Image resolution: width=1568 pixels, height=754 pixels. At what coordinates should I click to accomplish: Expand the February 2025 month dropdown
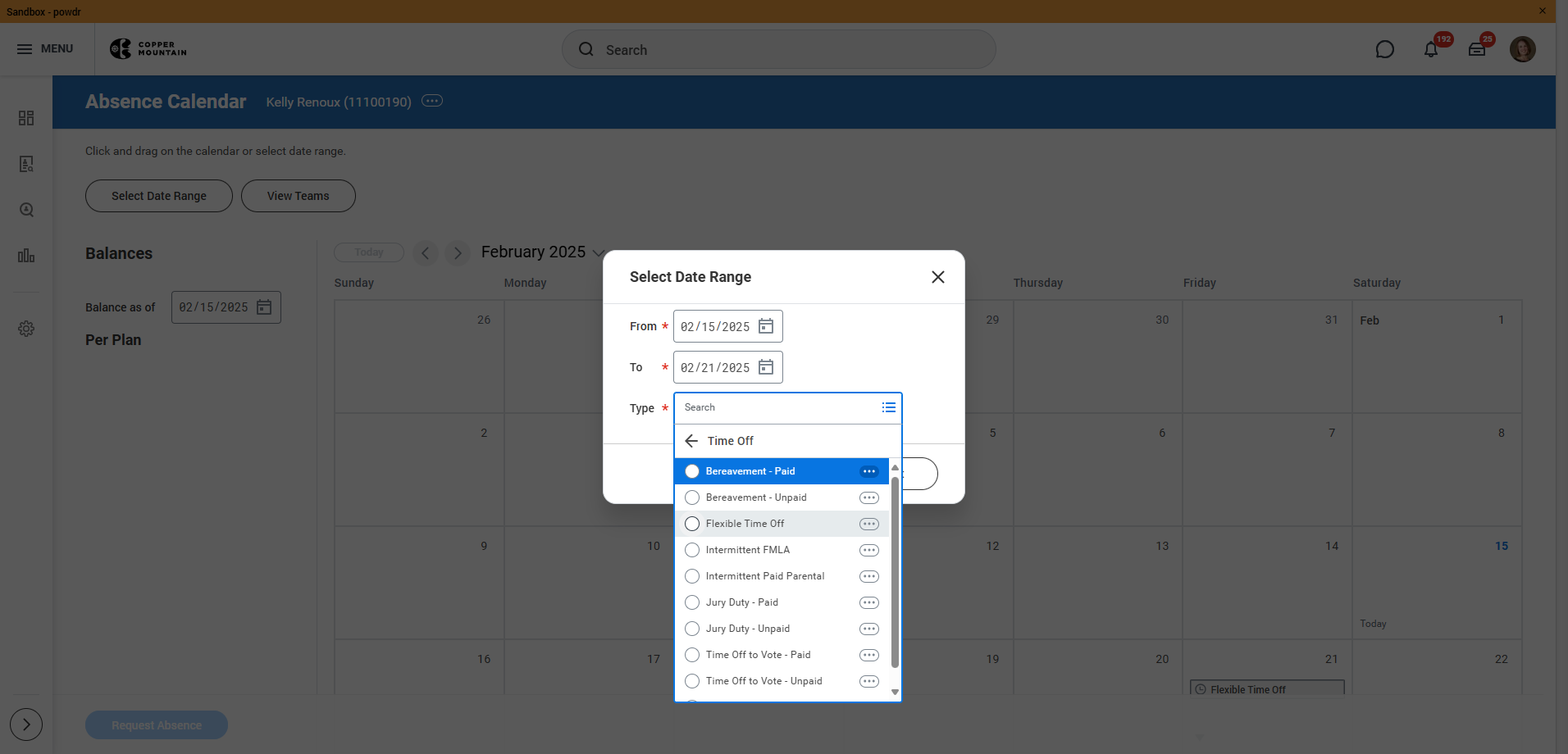click(599, 252)
